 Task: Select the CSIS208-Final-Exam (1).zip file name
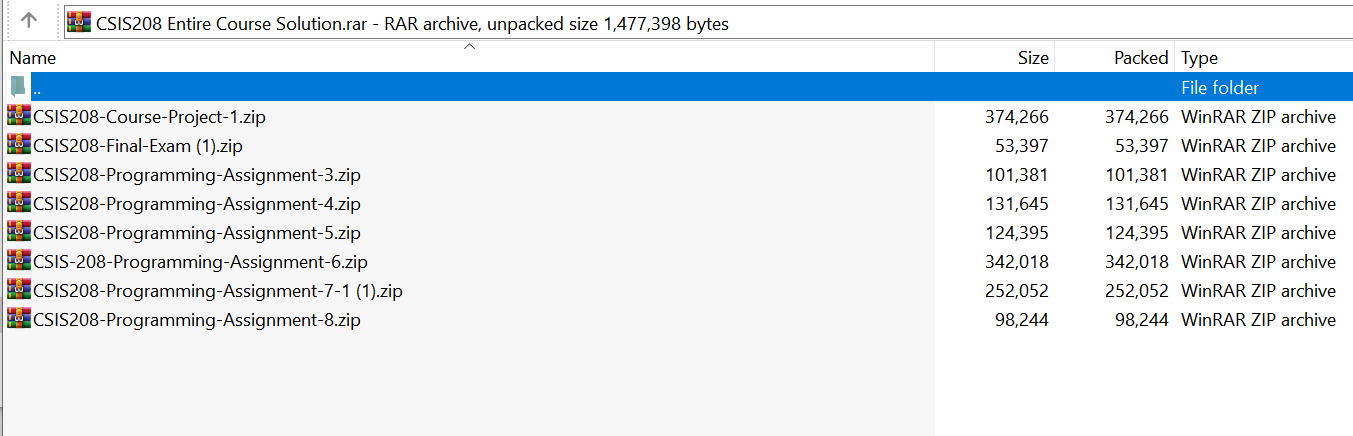[138, 146]
